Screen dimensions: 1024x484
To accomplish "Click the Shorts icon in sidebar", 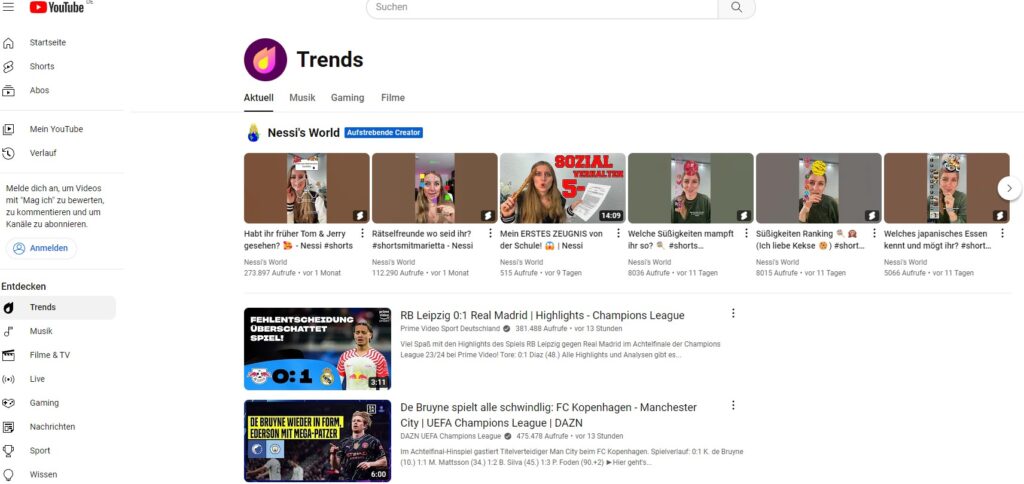I will 8,67.
